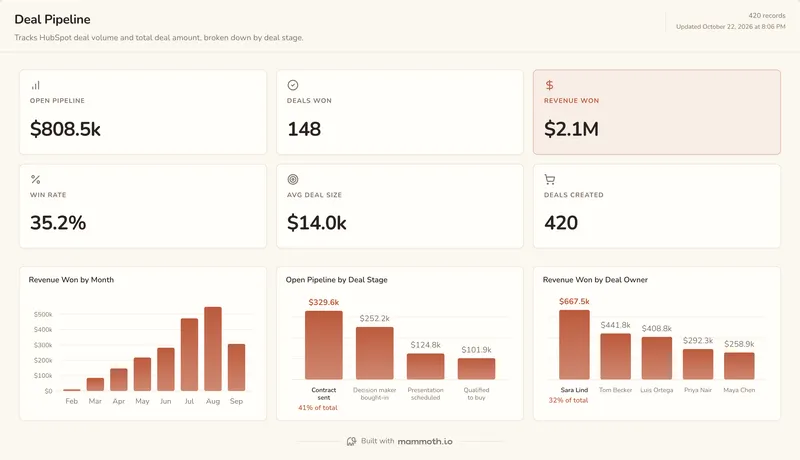
Task: Click the $329.6k label above Contract sent
Action: tap(324, 302)
